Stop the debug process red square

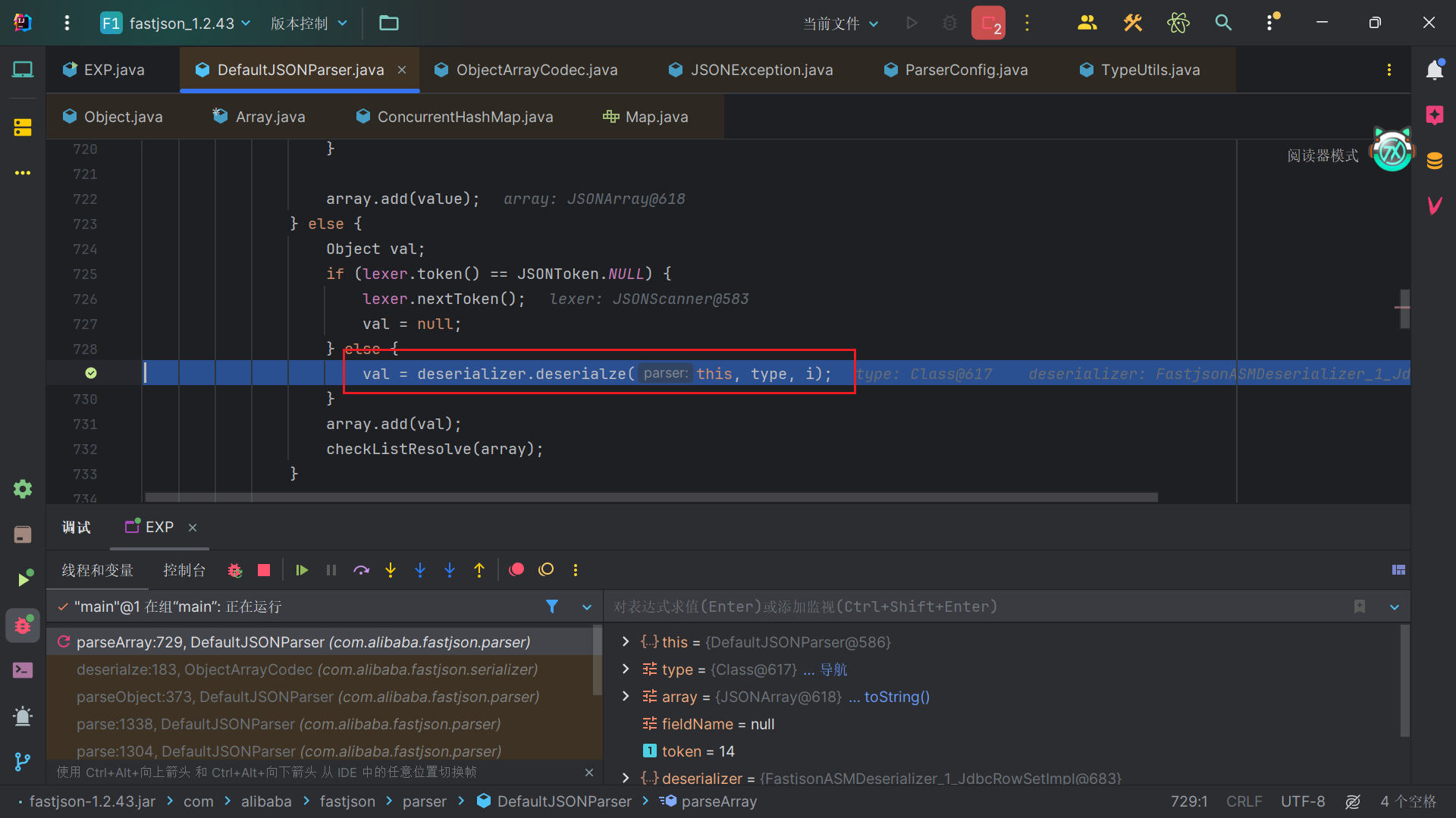click(x=264, y=570)
